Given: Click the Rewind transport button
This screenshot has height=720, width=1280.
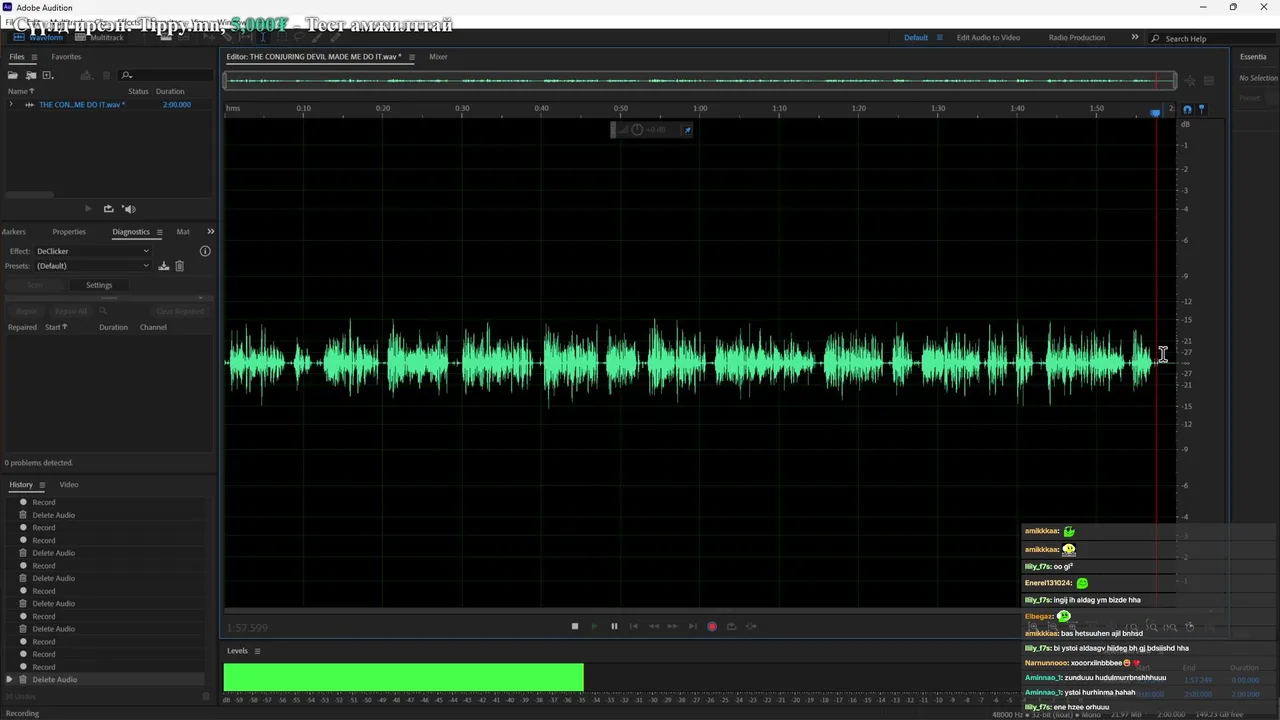Looking at the screenshot, I should [654, 627].
